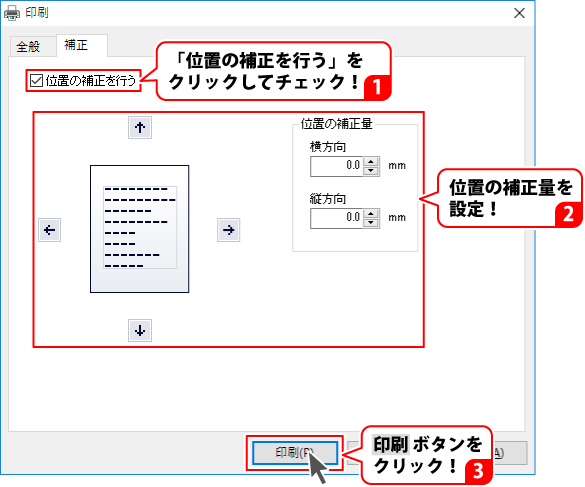The image size is (585, 487).
Task: Click the 印刷(P) button
Action: click(x=295, y=453)
